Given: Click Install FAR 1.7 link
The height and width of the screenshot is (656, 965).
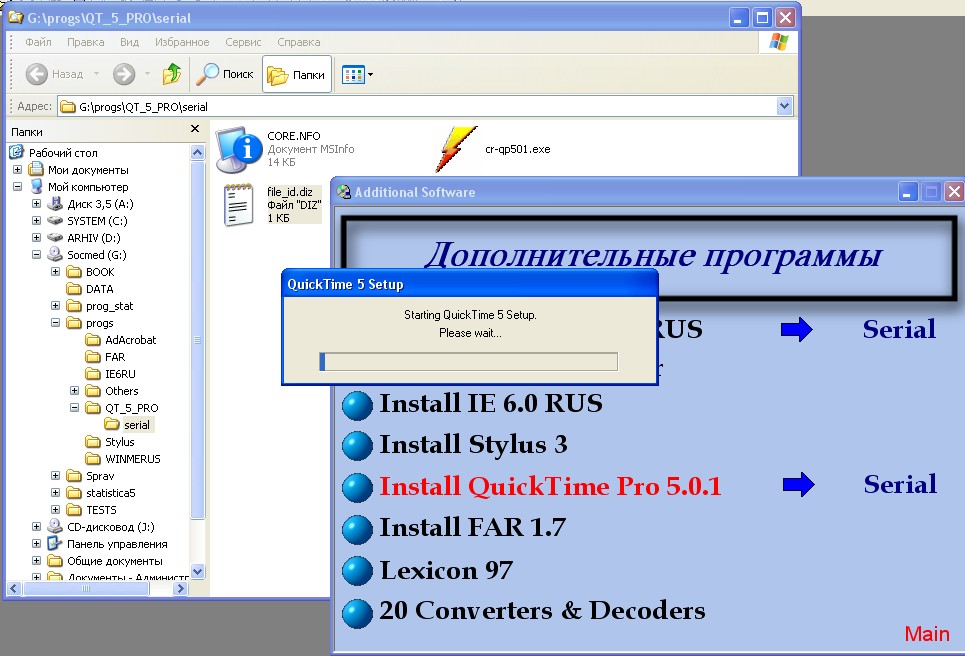Looking at the screenshot, I should (x=472, y=527).
